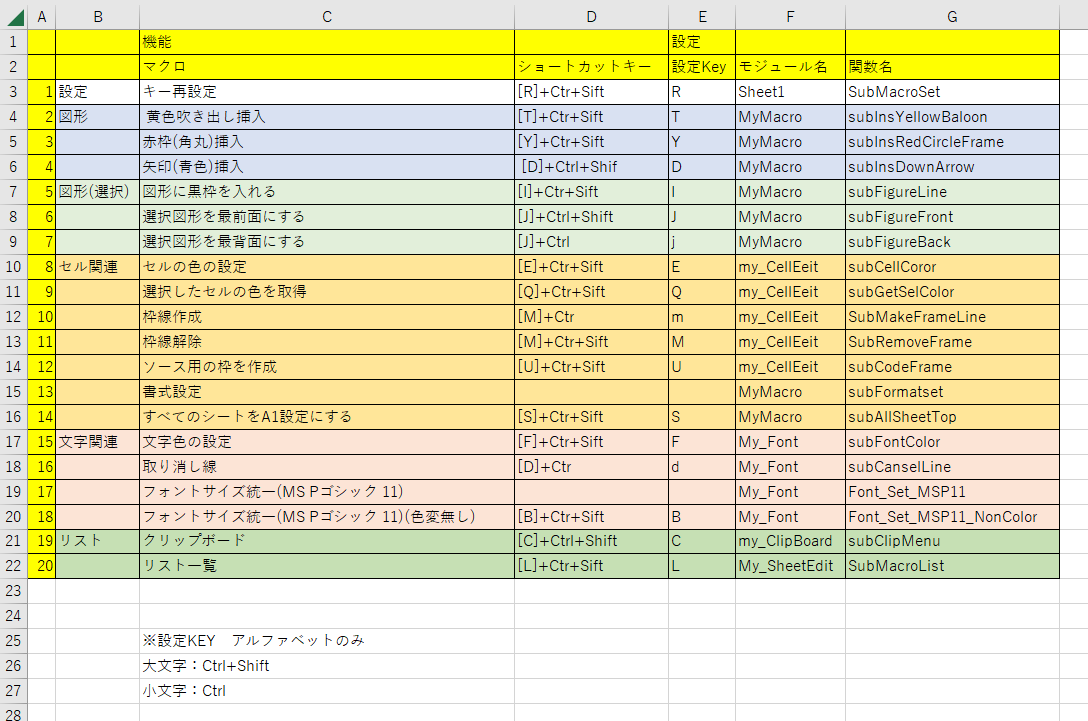The width and height of the screenshot is (1088, 721).
Task: Click module cell Sheet1
Action: (x=790, y=92)
